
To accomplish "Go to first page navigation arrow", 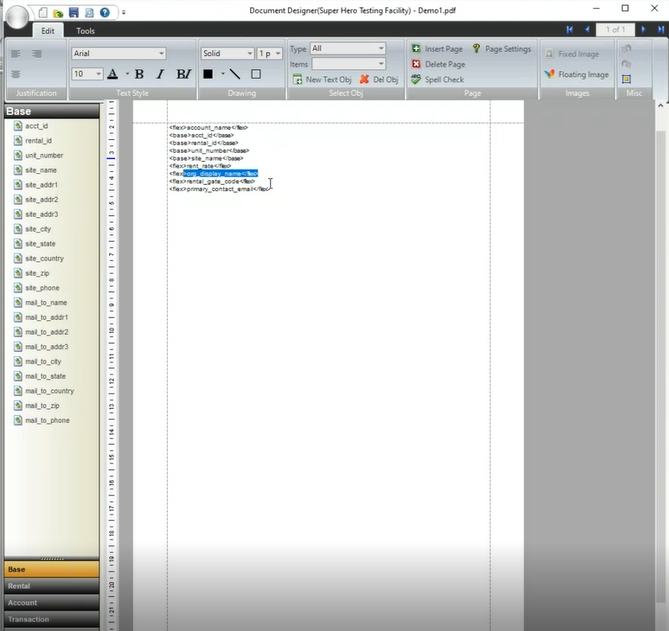I will coord(570,29).
